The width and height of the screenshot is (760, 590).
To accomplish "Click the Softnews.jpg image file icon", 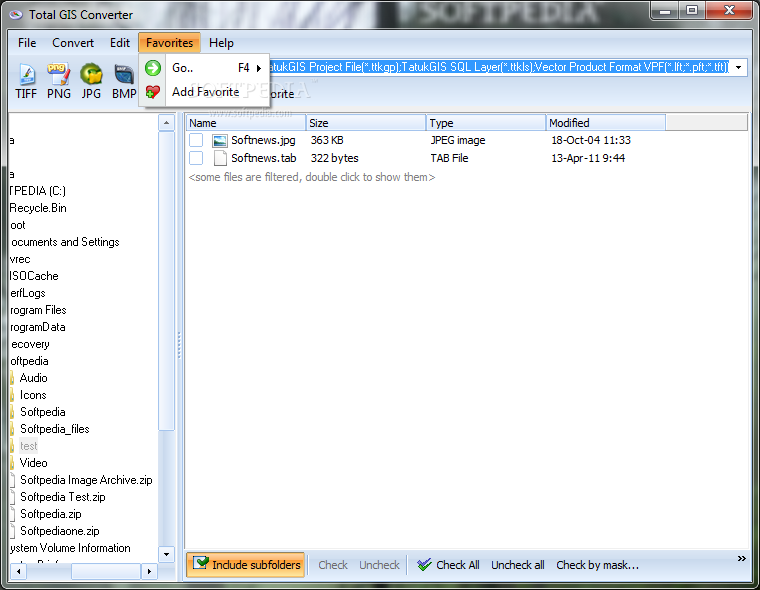I will 220,141.
